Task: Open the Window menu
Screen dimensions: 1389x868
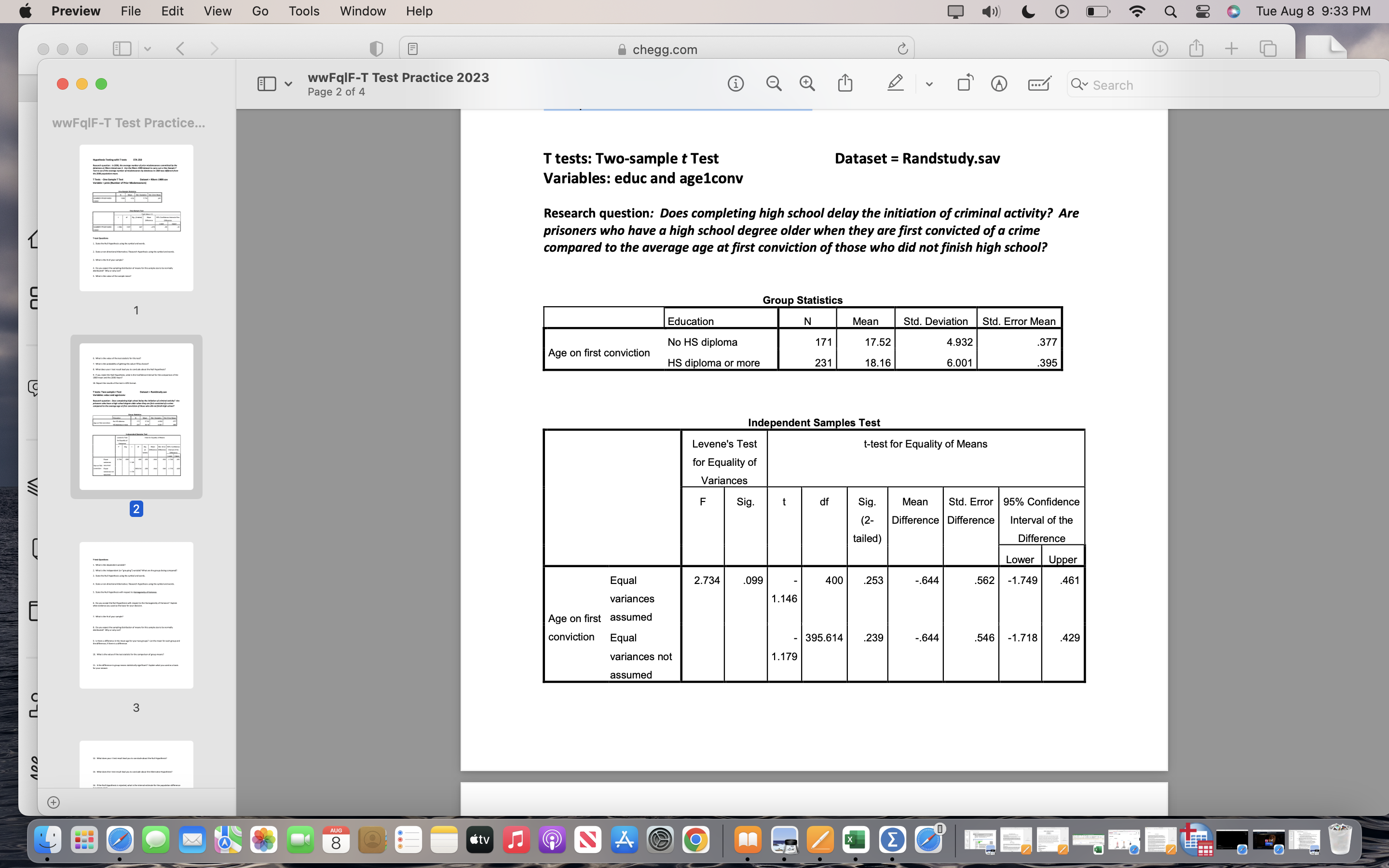Action: tap(362, 11)
